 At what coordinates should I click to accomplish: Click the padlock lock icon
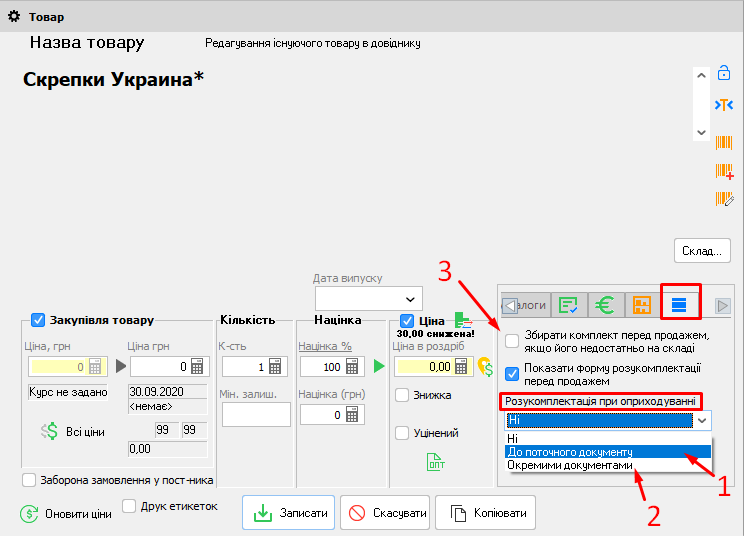(x=724, y=73)
